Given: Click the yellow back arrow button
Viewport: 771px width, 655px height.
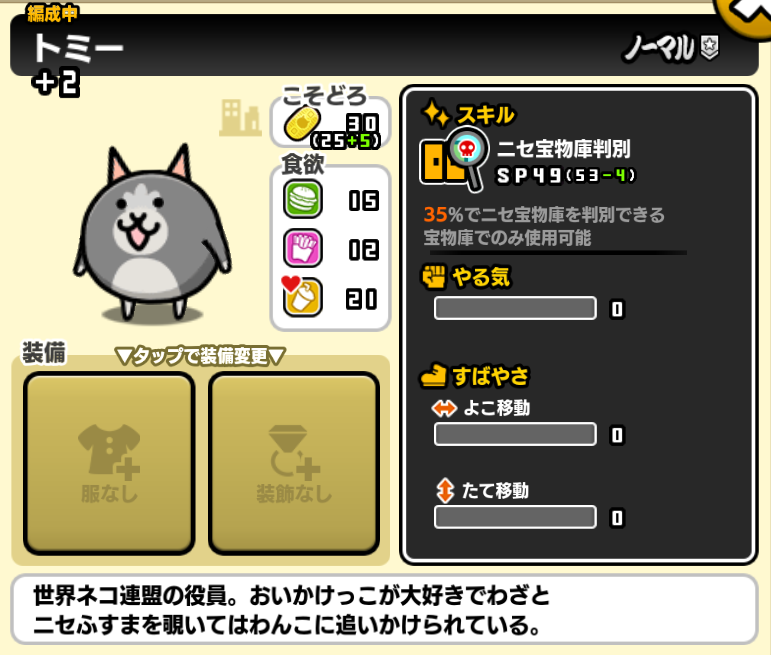Looking at the screenshot, I should pos(744,15).
